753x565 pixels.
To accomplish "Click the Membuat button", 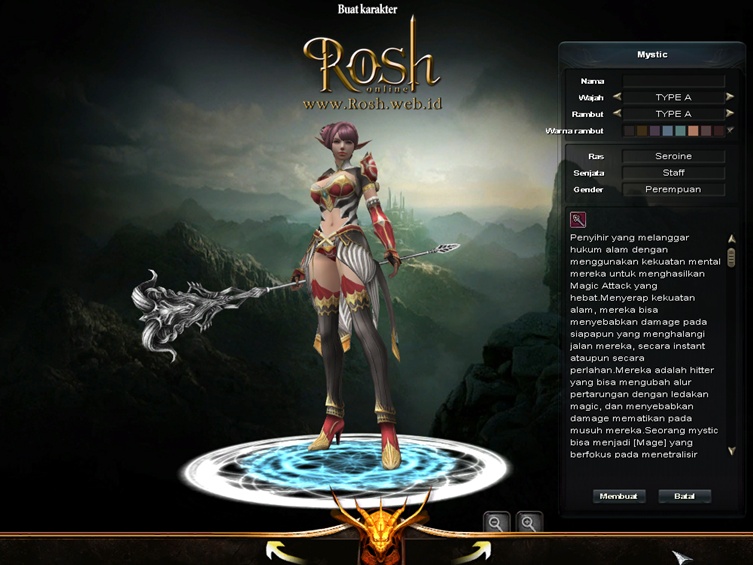I will pyautogui.click(x=619, y=496).
